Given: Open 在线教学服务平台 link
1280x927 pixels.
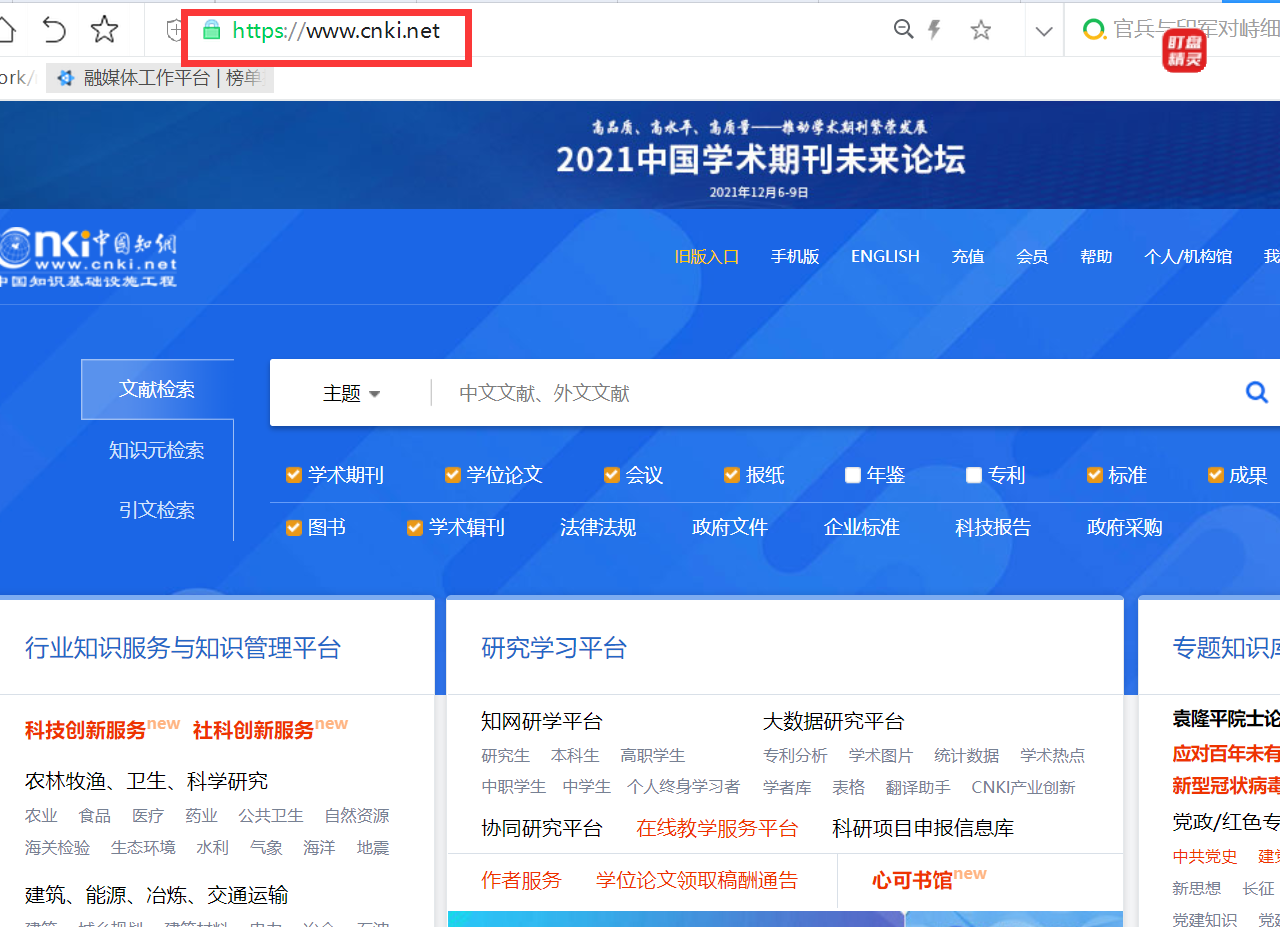Looking at the screenshot, I should (718, 828).
